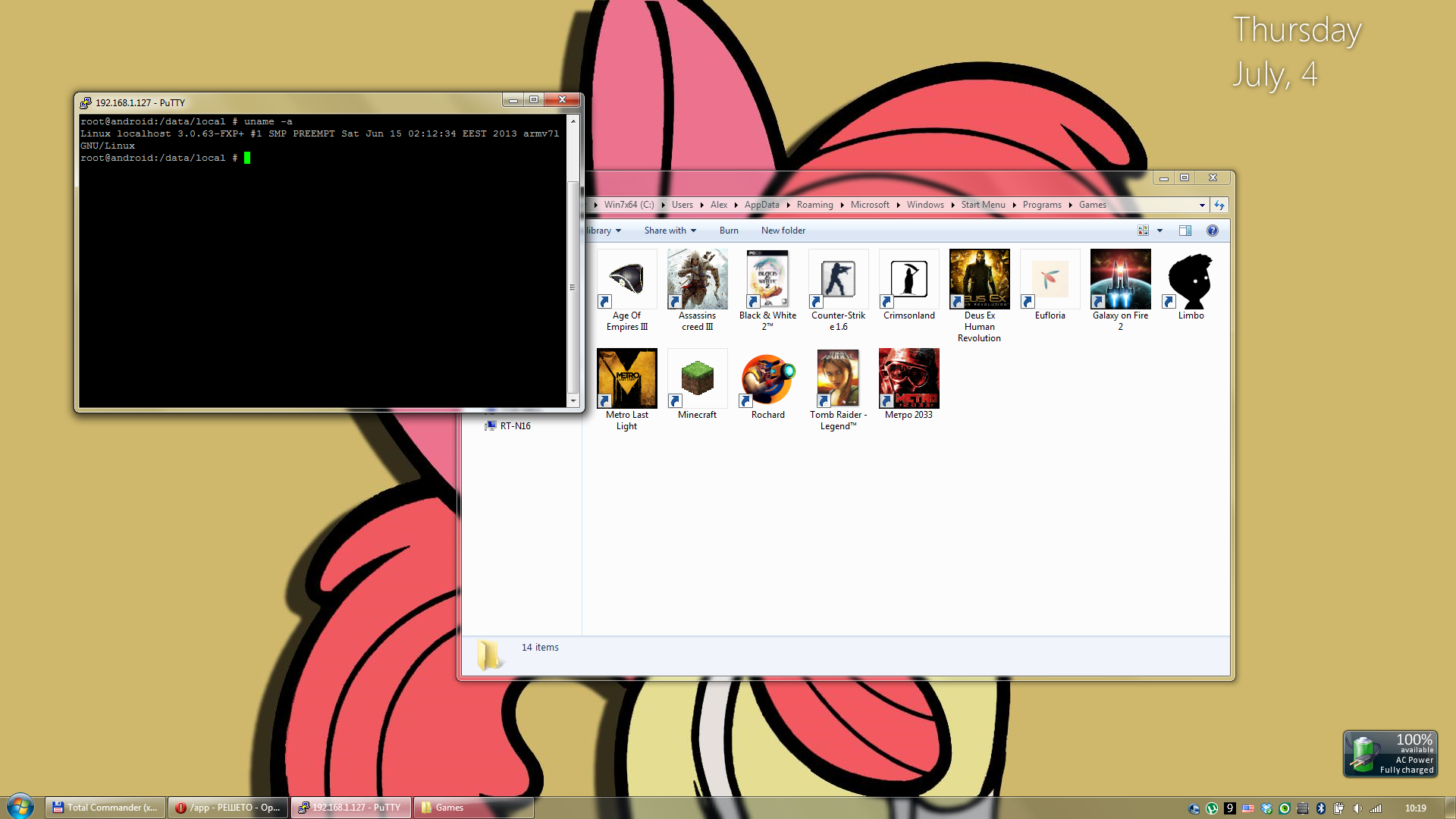Click the 14 items status text
The width and height of the screenshot is (1456, 819).
click(540, 648)
